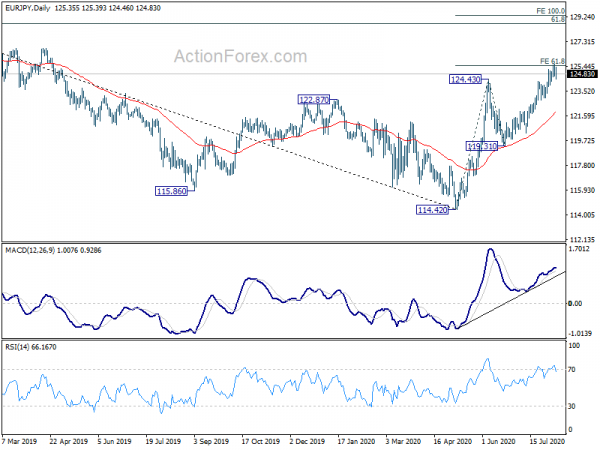600x450 pixels.
Task: Click the RSI(14) 66.1670 indicator label
Action: pos(31,347)
